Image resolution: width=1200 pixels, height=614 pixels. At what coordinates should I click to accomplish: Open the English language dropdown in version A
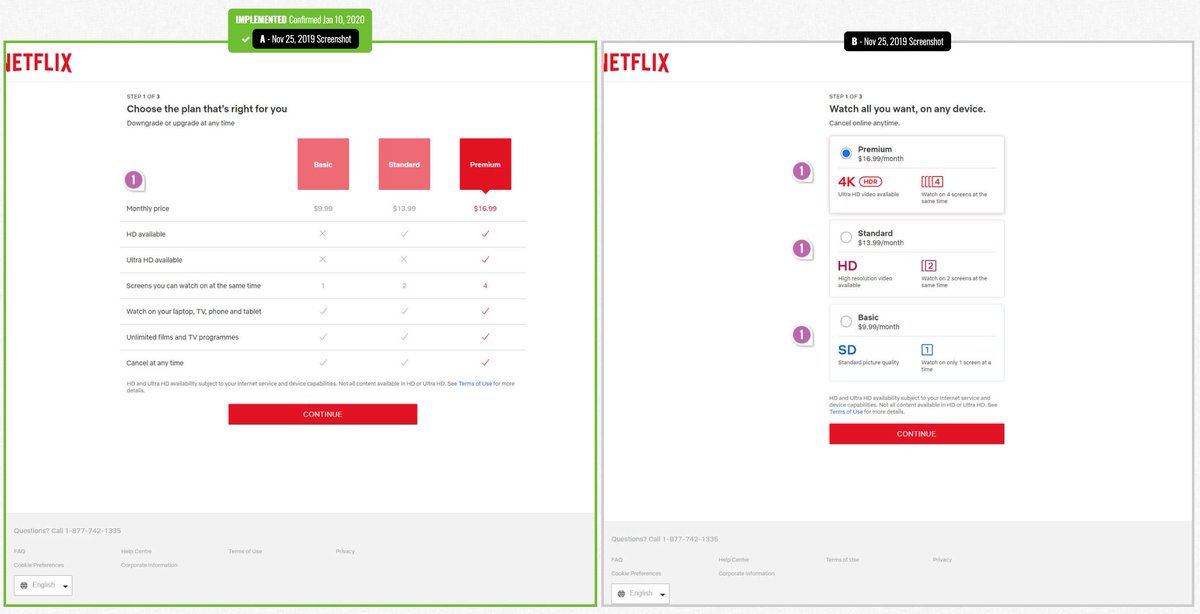43,585
